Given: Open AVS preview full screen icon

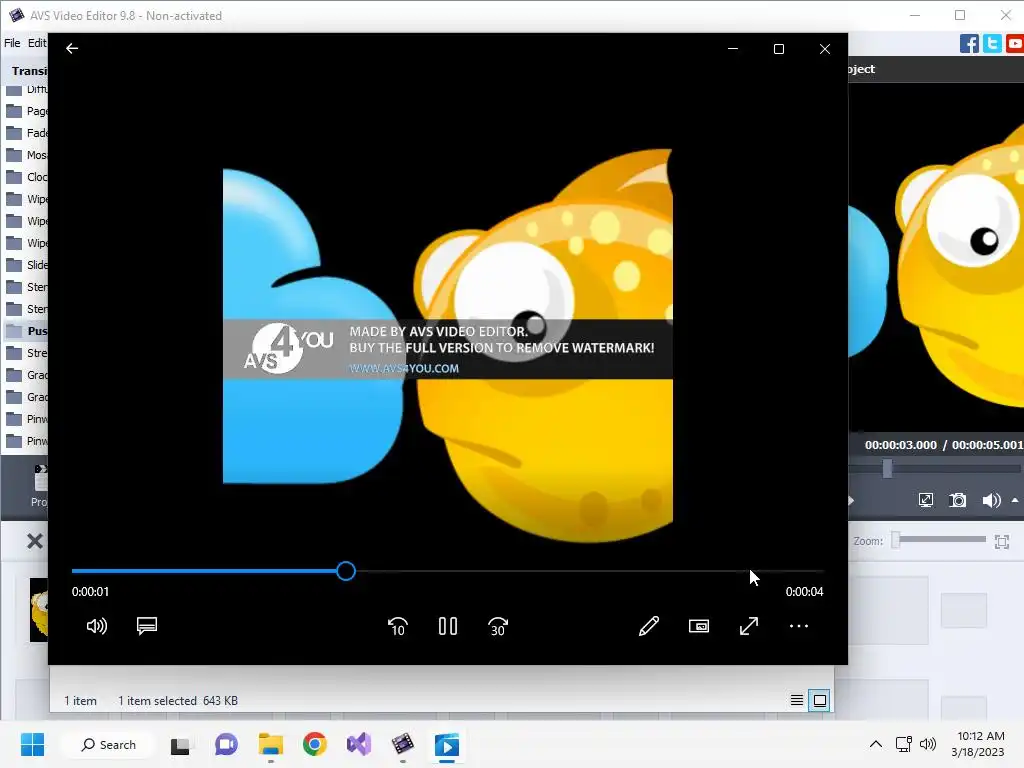Looking at the screenshot, I should click(x=925, y=500).
